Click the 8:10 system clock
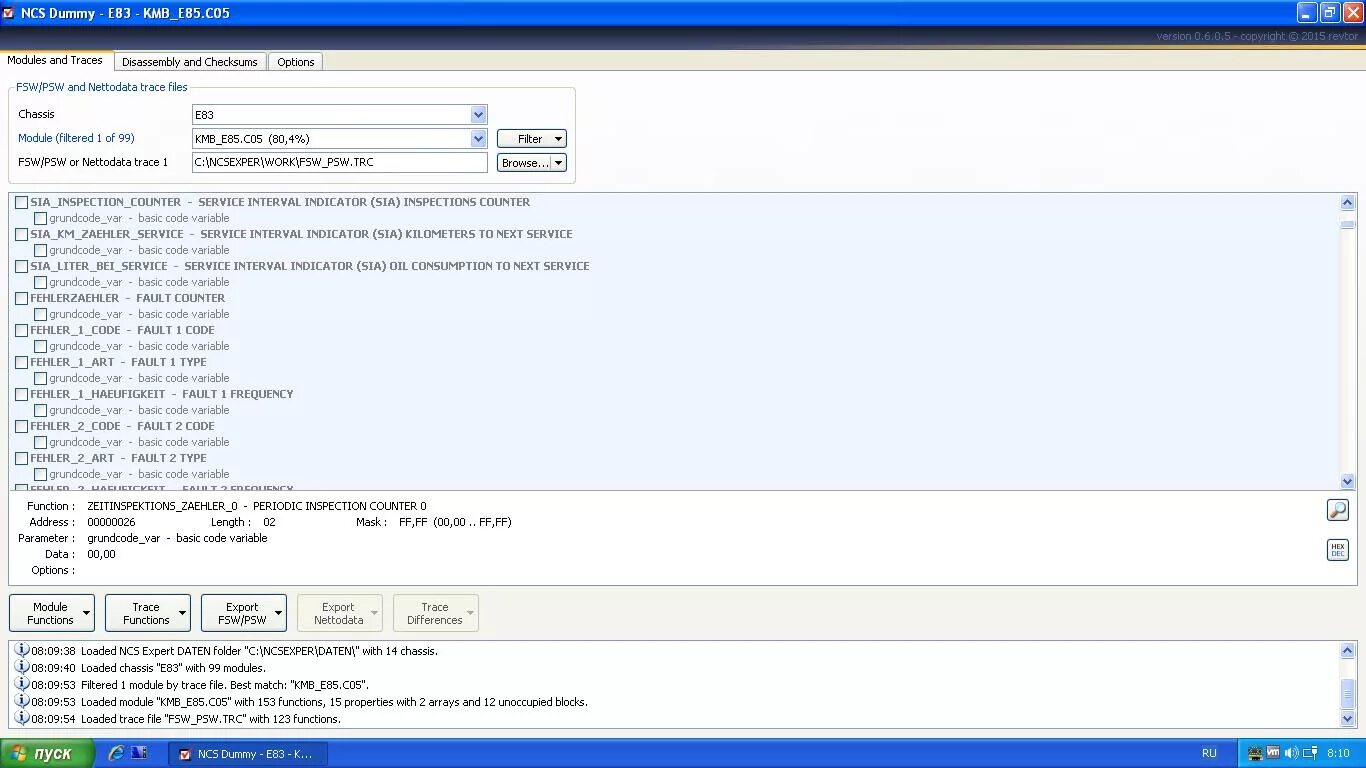Image resolution: width=1366 pixels, height=768 pixels. [1338, 753]
